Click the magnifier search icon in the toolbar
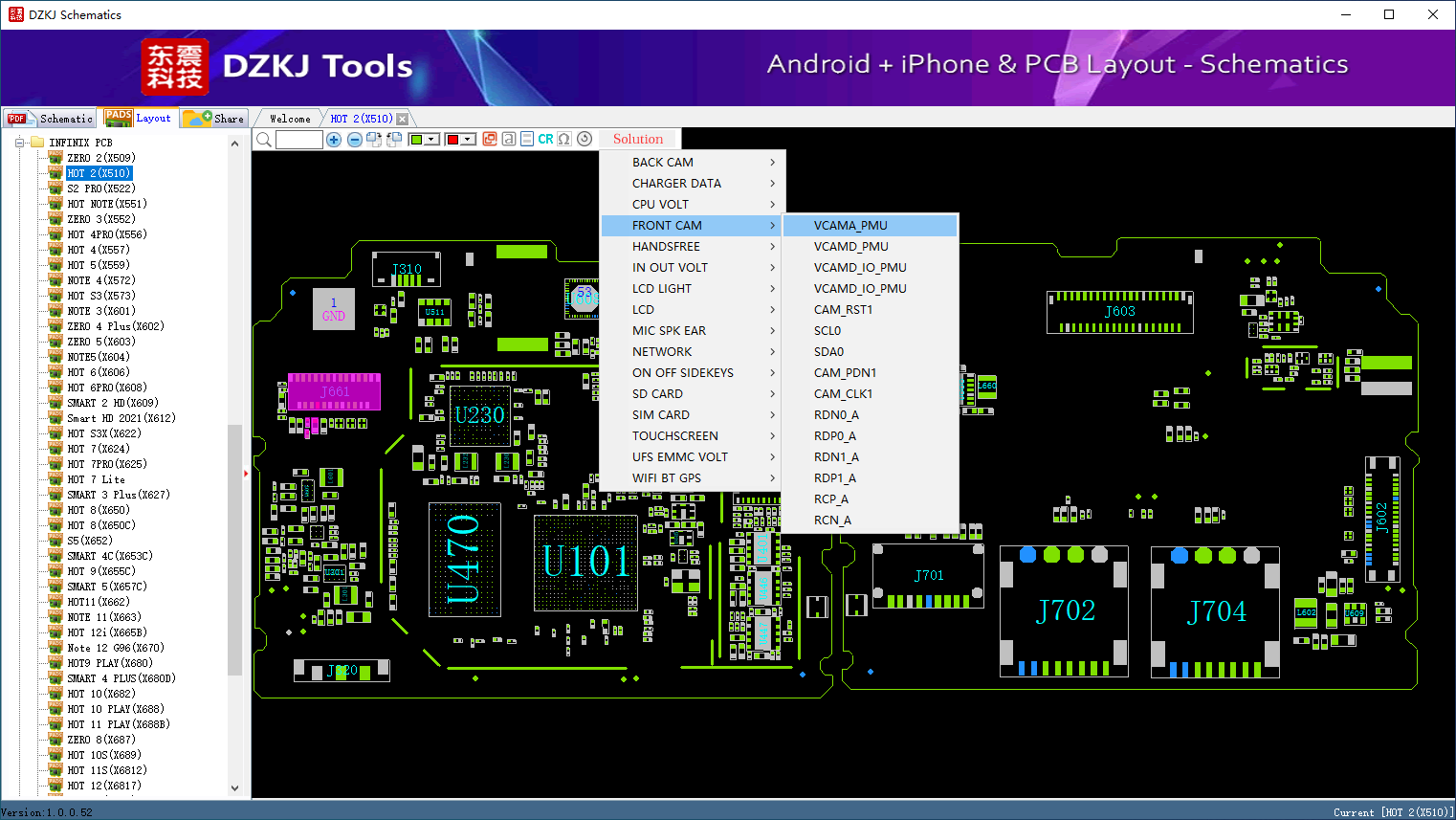1456x820 pixels. [x=263, y=140]
